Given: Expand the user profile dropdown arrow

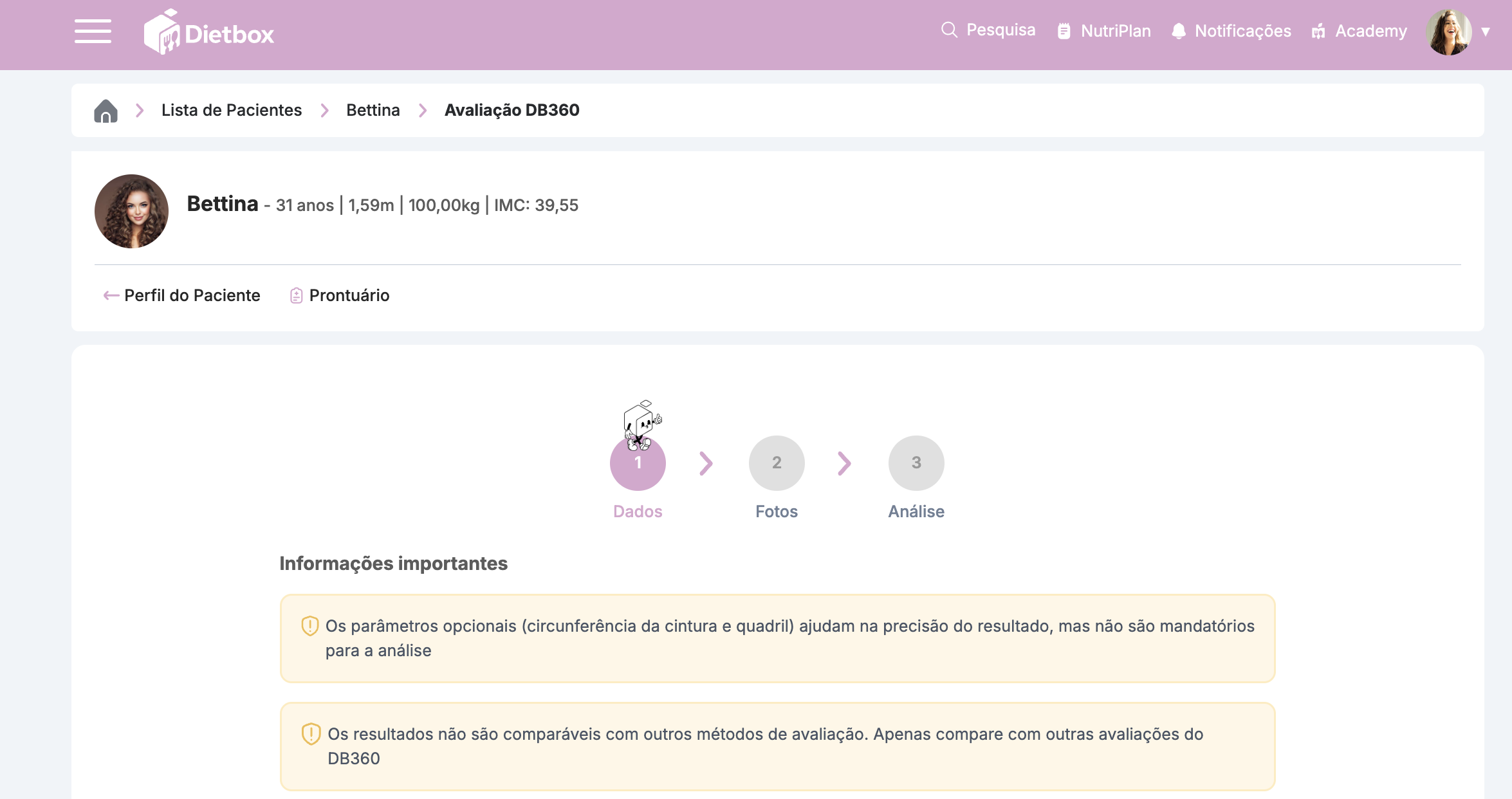Looking at the screenshot, I should (x=1486, y=32).
